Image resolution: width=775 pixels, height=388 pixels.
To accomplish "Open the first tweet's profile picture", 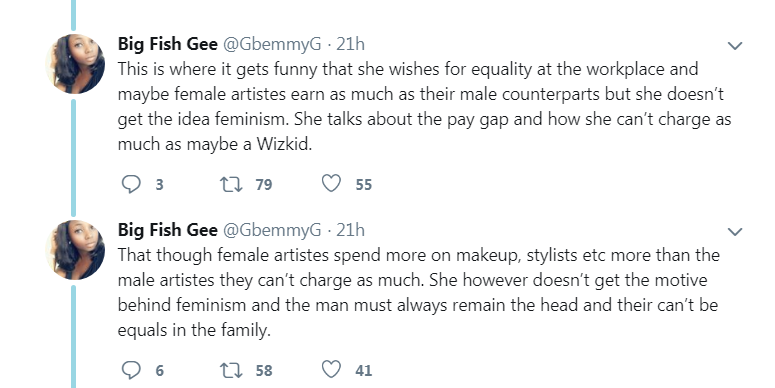I will click(x=75, y=64).
